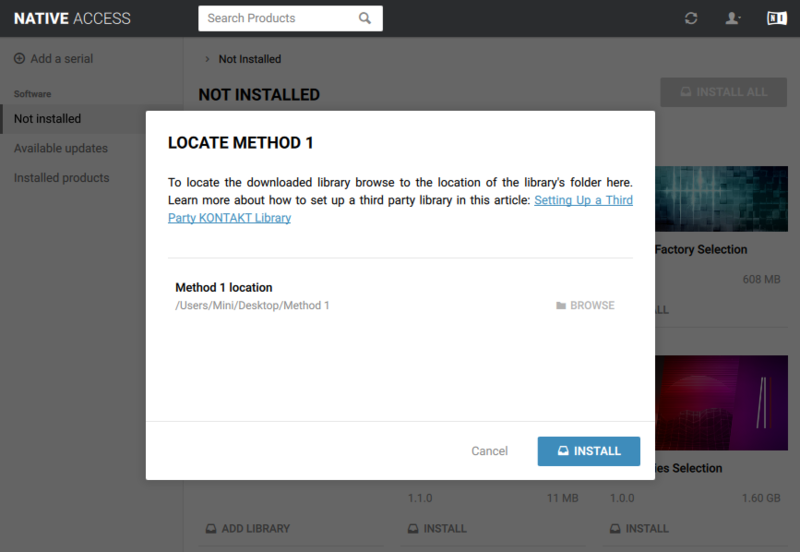Click the blue INSTALL button in dialog
Image resolution: width=800 pixels, height=552 pixels.
coord(589,451)
